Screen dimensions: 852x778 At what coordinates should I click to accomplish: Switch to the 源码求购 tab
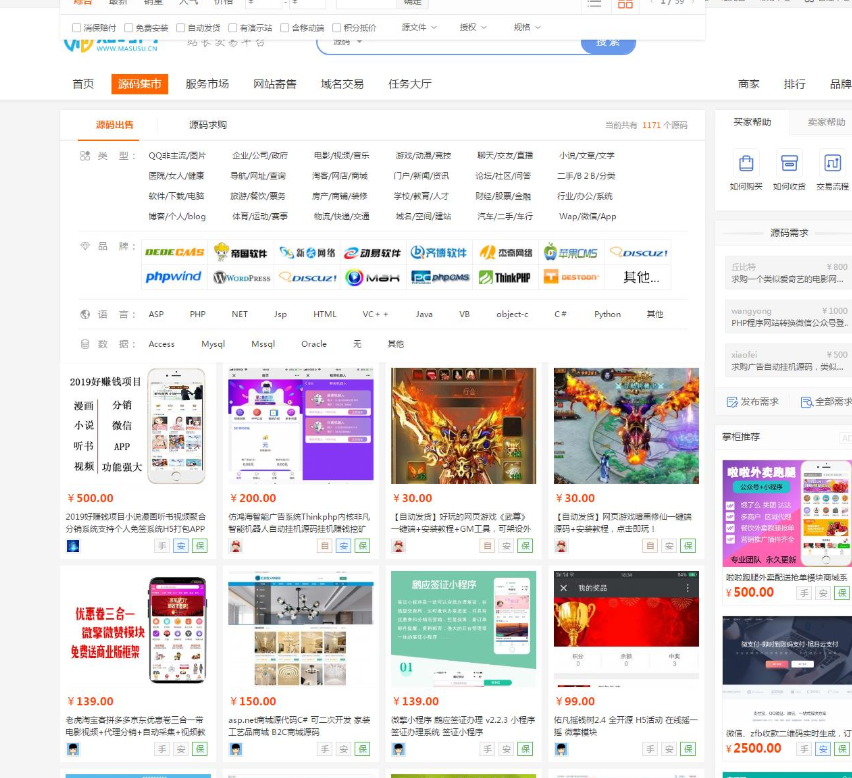point(208,125)
